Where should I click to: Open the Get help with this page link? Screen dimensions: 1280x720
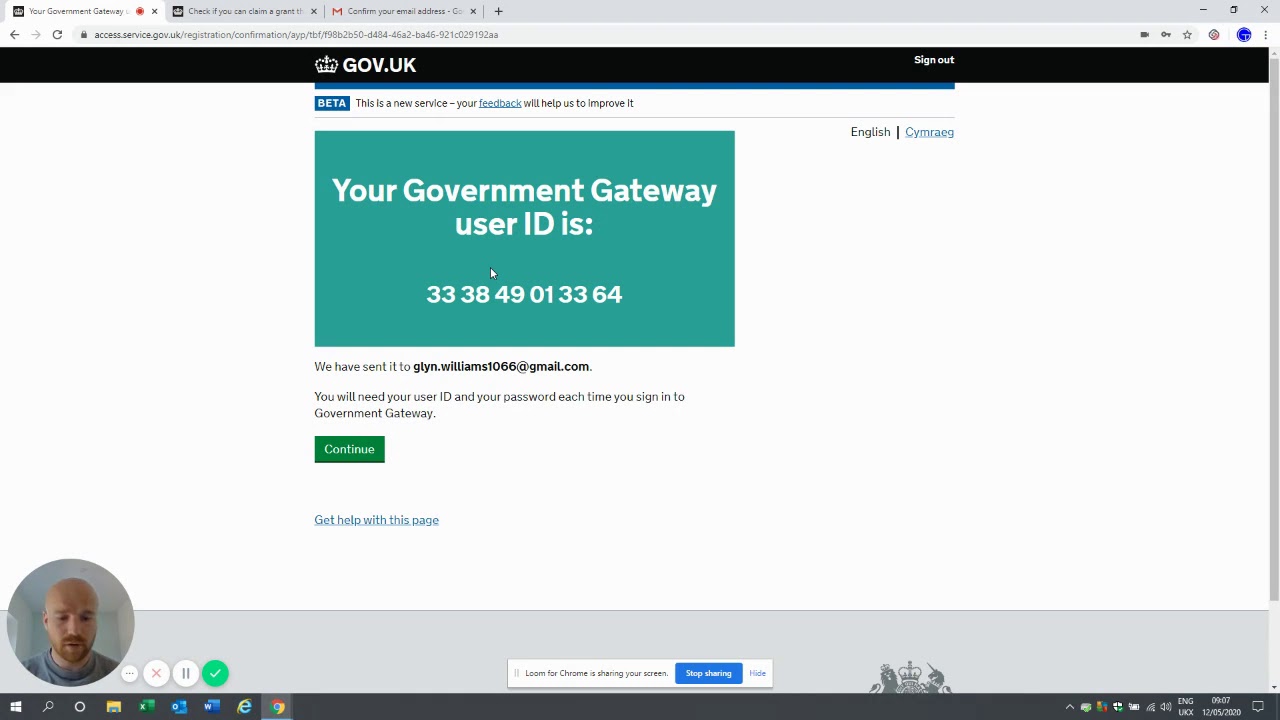376,520
